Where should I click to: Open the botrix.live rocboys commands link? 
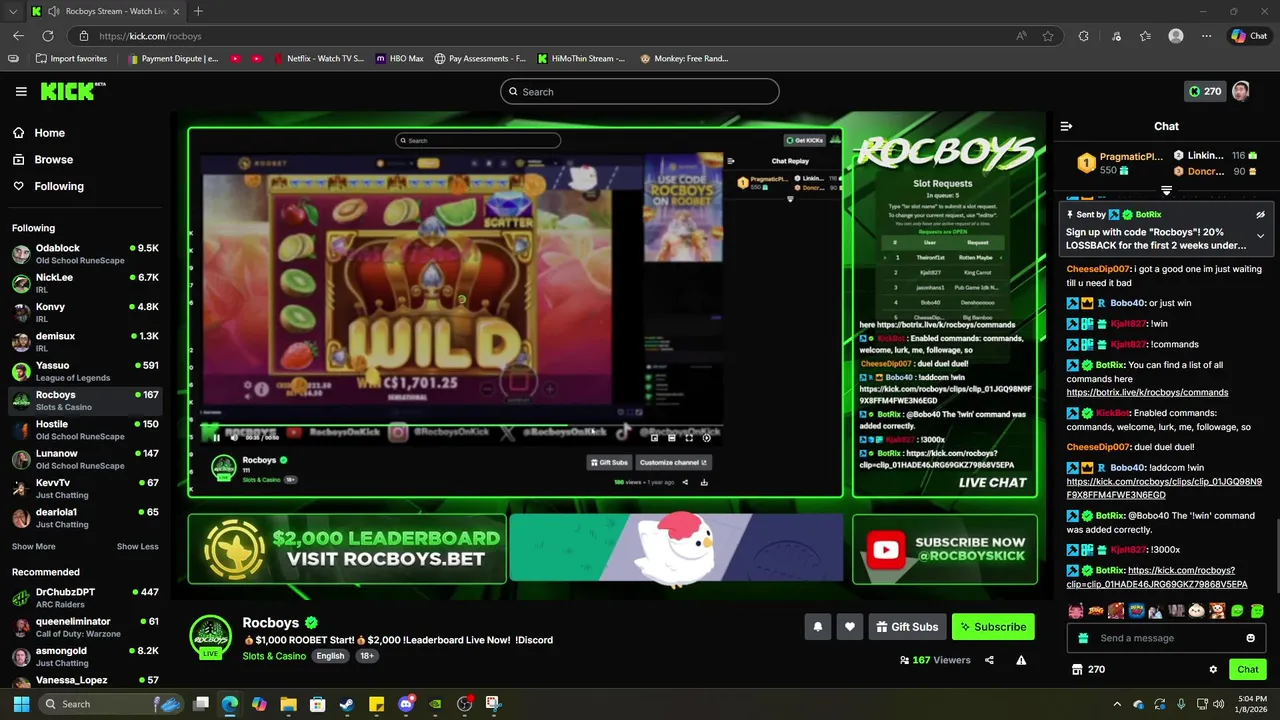tap(1147, 392)
